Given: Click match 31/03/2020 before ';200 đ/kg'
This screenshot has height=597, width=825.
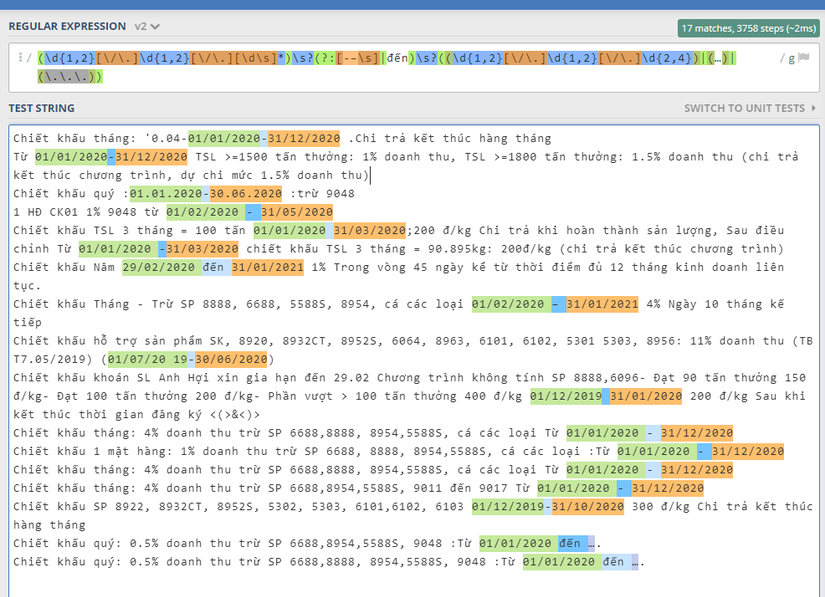Looking at the screenshot, I should (x=369, y=230).
